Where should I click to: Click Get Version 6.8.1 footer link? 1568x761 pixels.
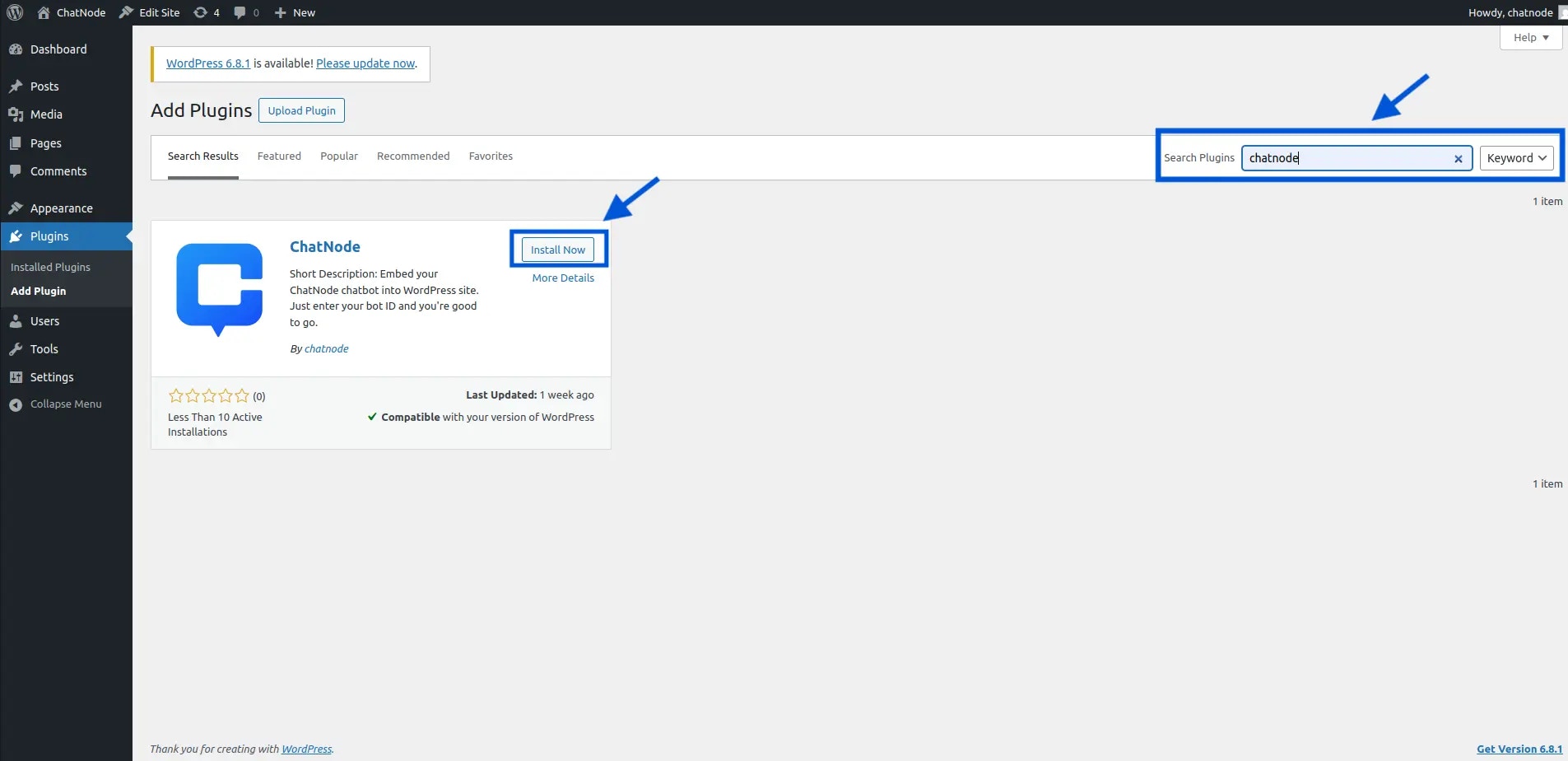[x=1519, y=749]
